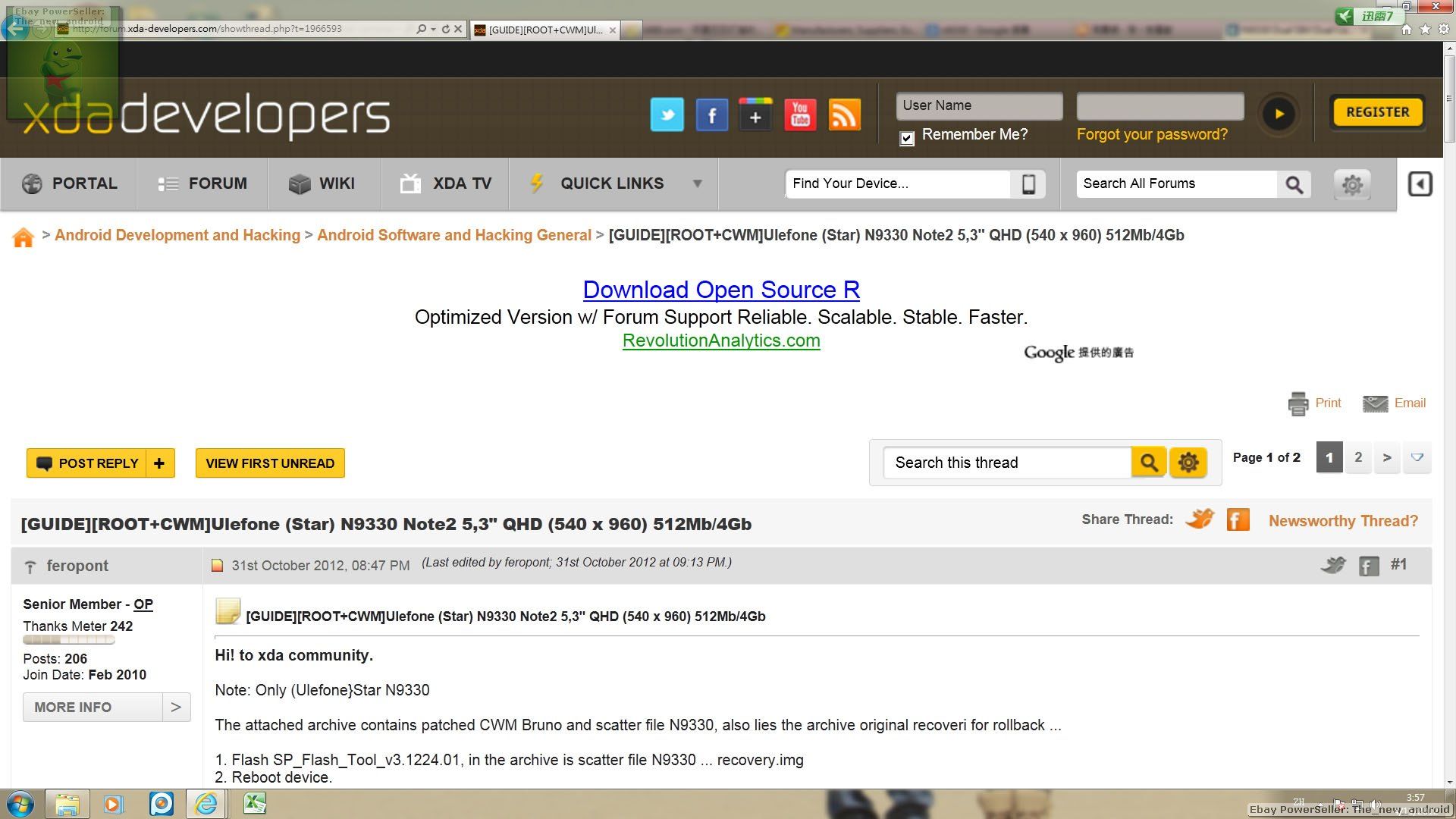Open Download Open Source R ad link
The height and width of the screenshot is (819, 1456).
click(x=721, y=290)
